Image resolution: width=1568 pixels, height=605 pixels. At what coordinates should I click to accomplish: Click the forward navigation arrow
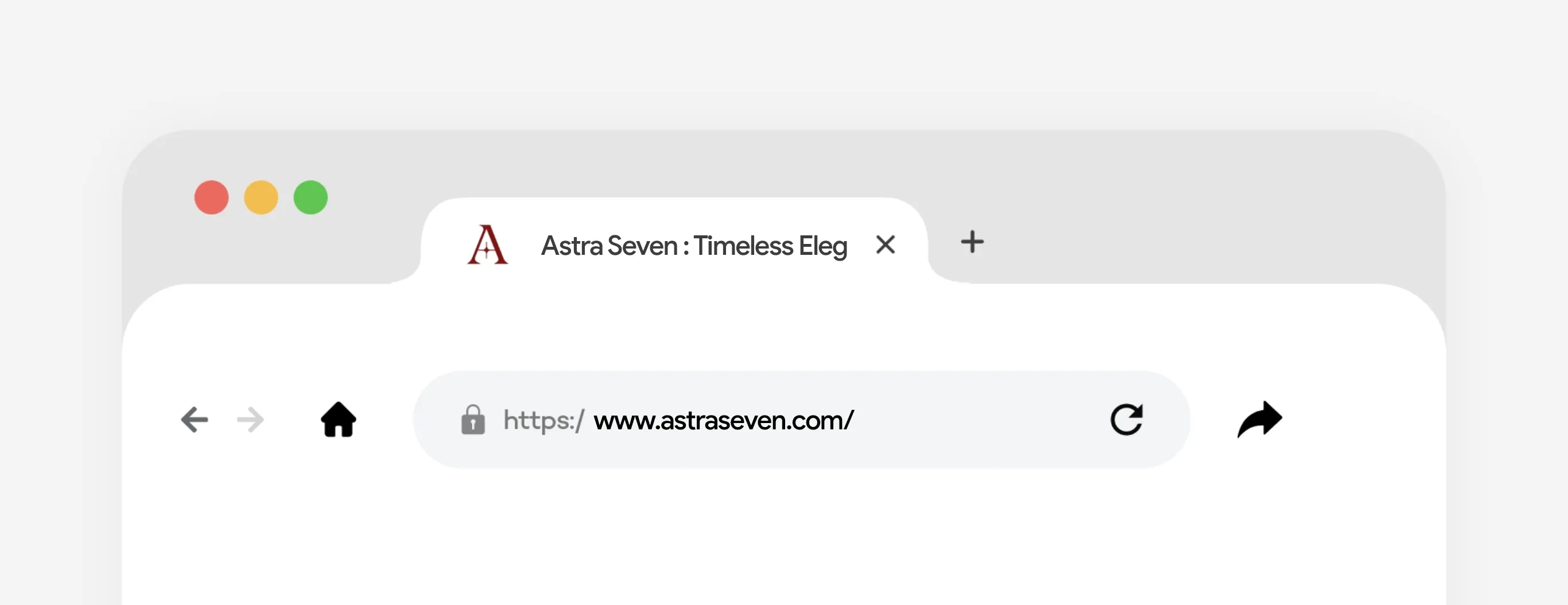pyautogui.click(x=250, y=420)
